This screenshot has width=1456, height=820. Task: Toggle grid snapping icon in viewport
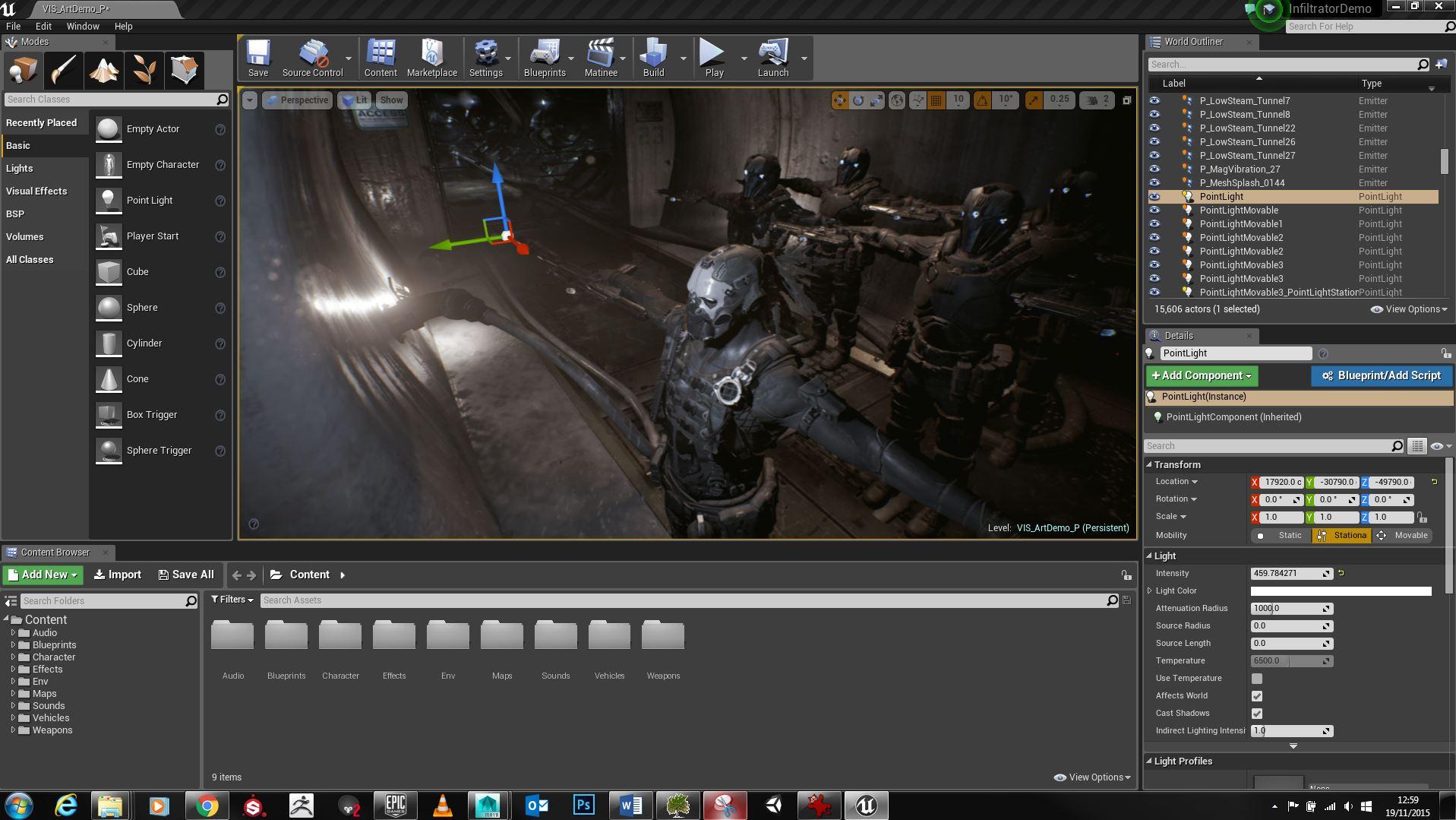pyautogui.click(x=936, y=100)
